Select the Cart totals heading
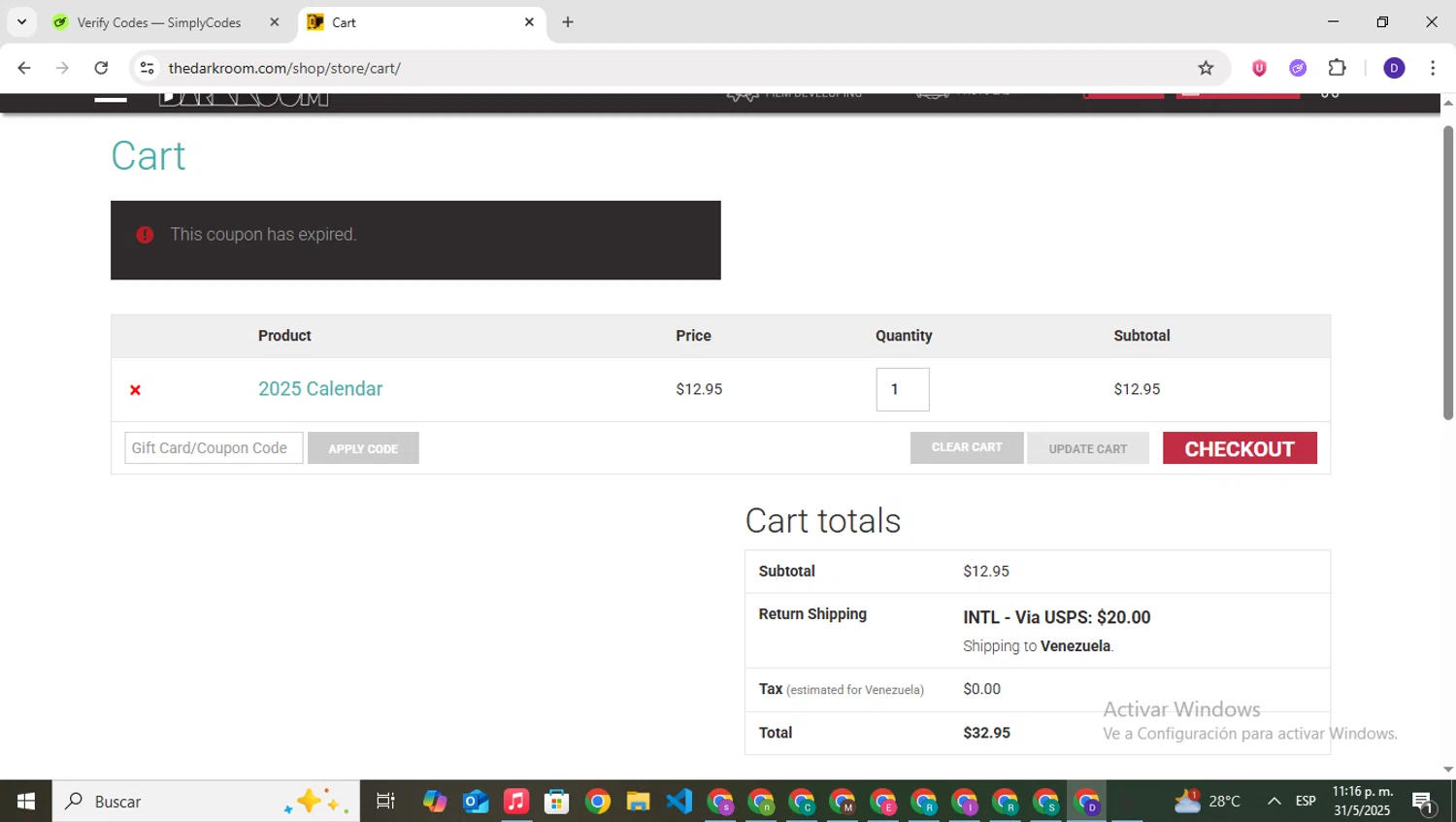Screen dimensions: 1456x822 [x=823, y=521]
